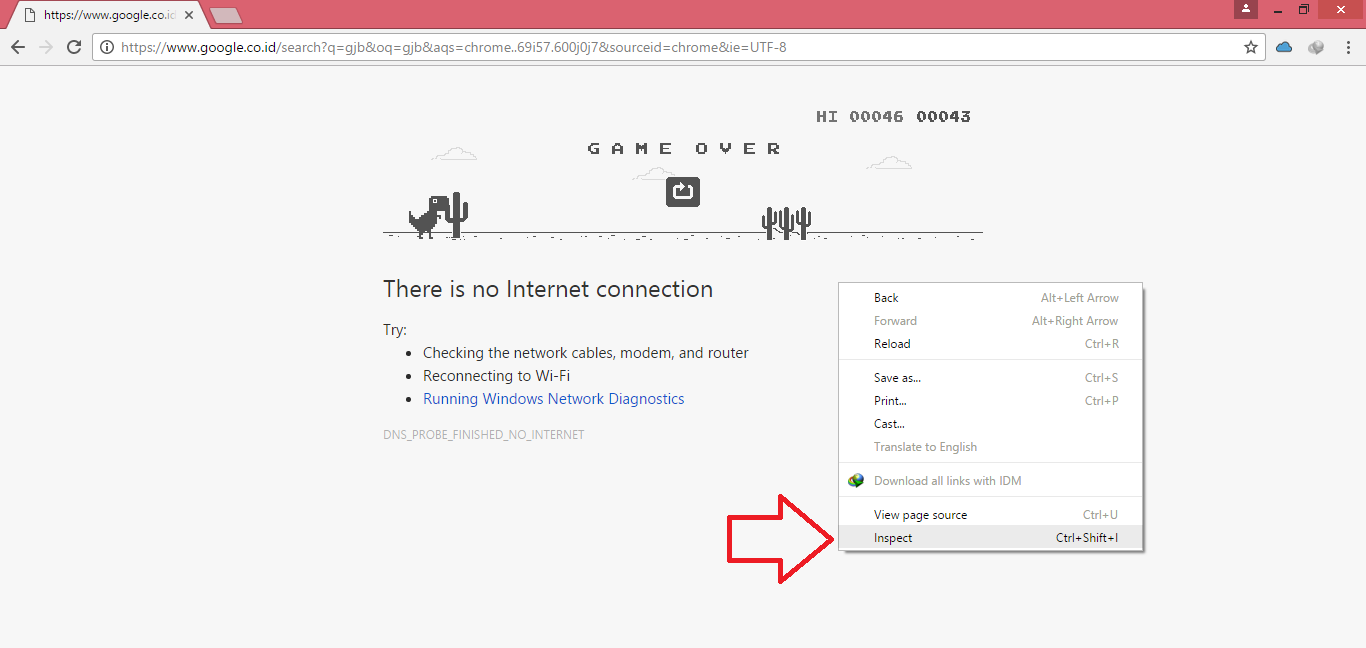Click the blue cloud extension icon
The height and width of the screenshot is (648, 1366).
(x=1283, y=46)
